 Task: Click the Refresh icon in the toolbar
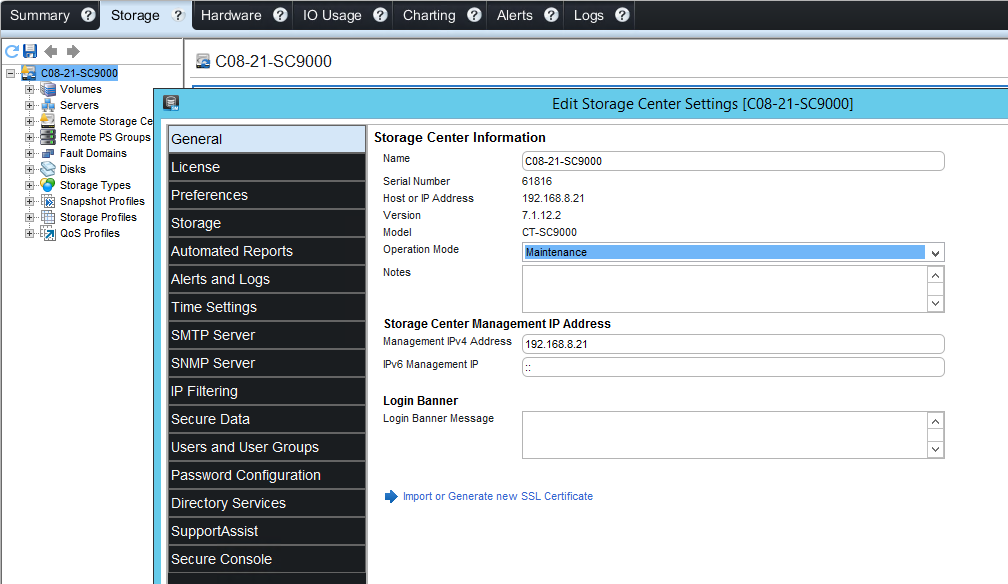tap(12, 51)
